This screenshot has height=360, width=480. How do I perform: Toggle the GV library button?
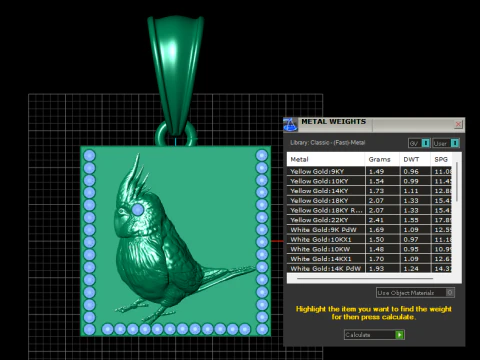pos(419,143)
